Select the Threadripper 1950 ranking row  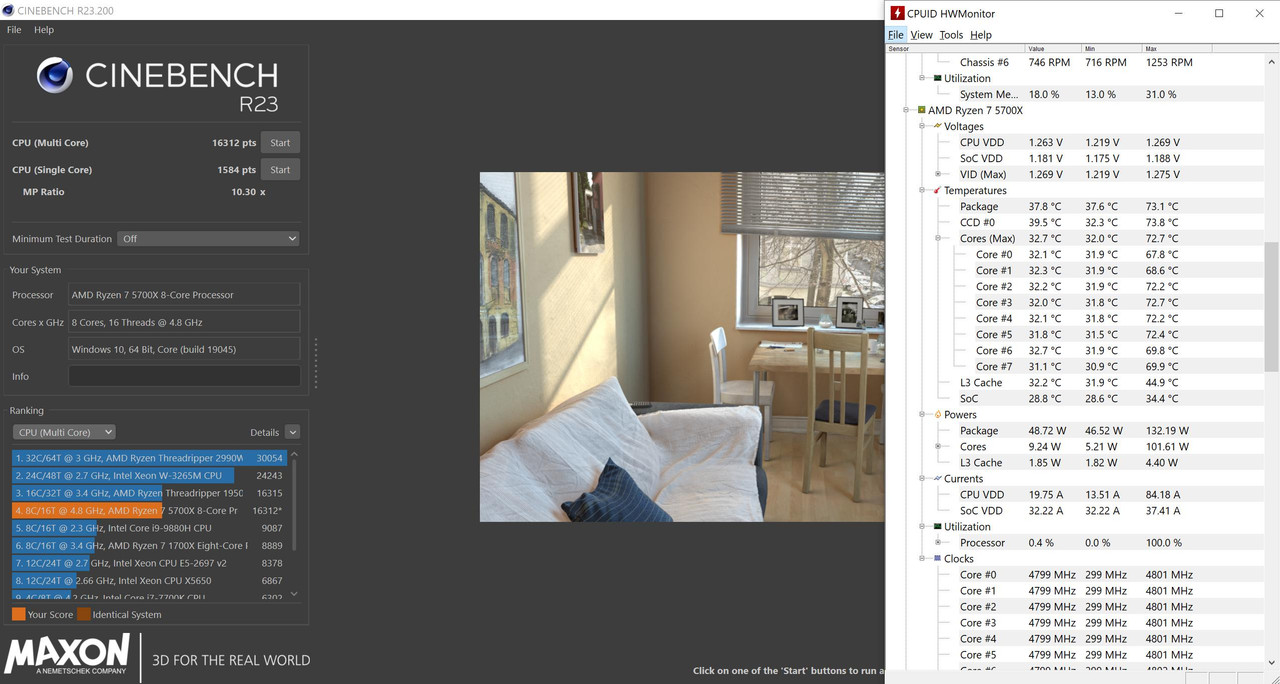pyautogui.click(x=149, y=493)
